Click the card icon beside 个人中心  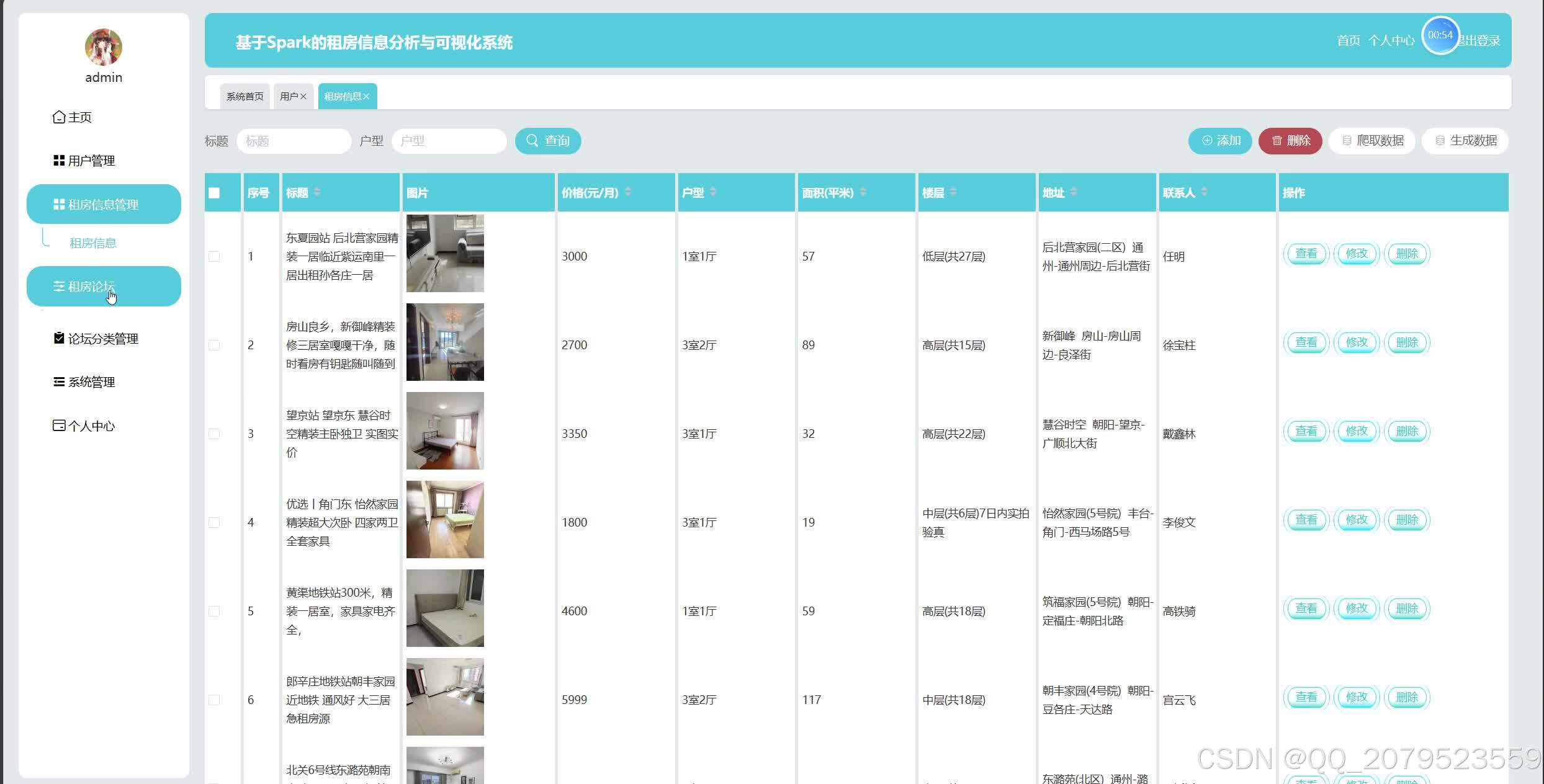[x=59, y=425]
